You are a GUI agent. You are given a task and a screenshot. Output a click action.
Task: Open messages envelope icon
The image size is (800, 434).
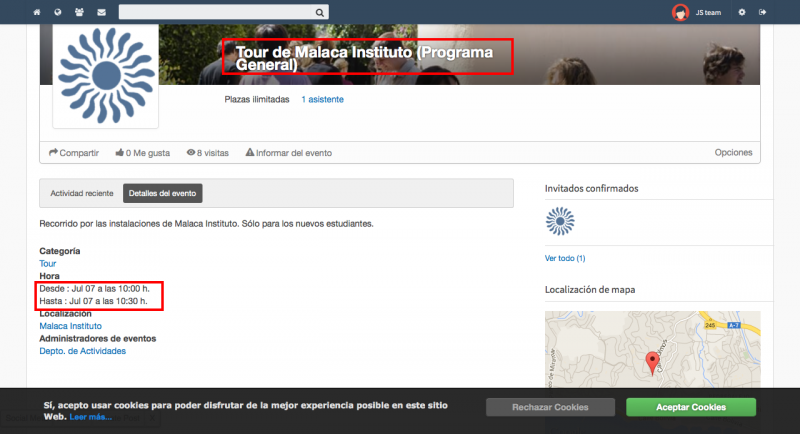click(x=102, y=12)
